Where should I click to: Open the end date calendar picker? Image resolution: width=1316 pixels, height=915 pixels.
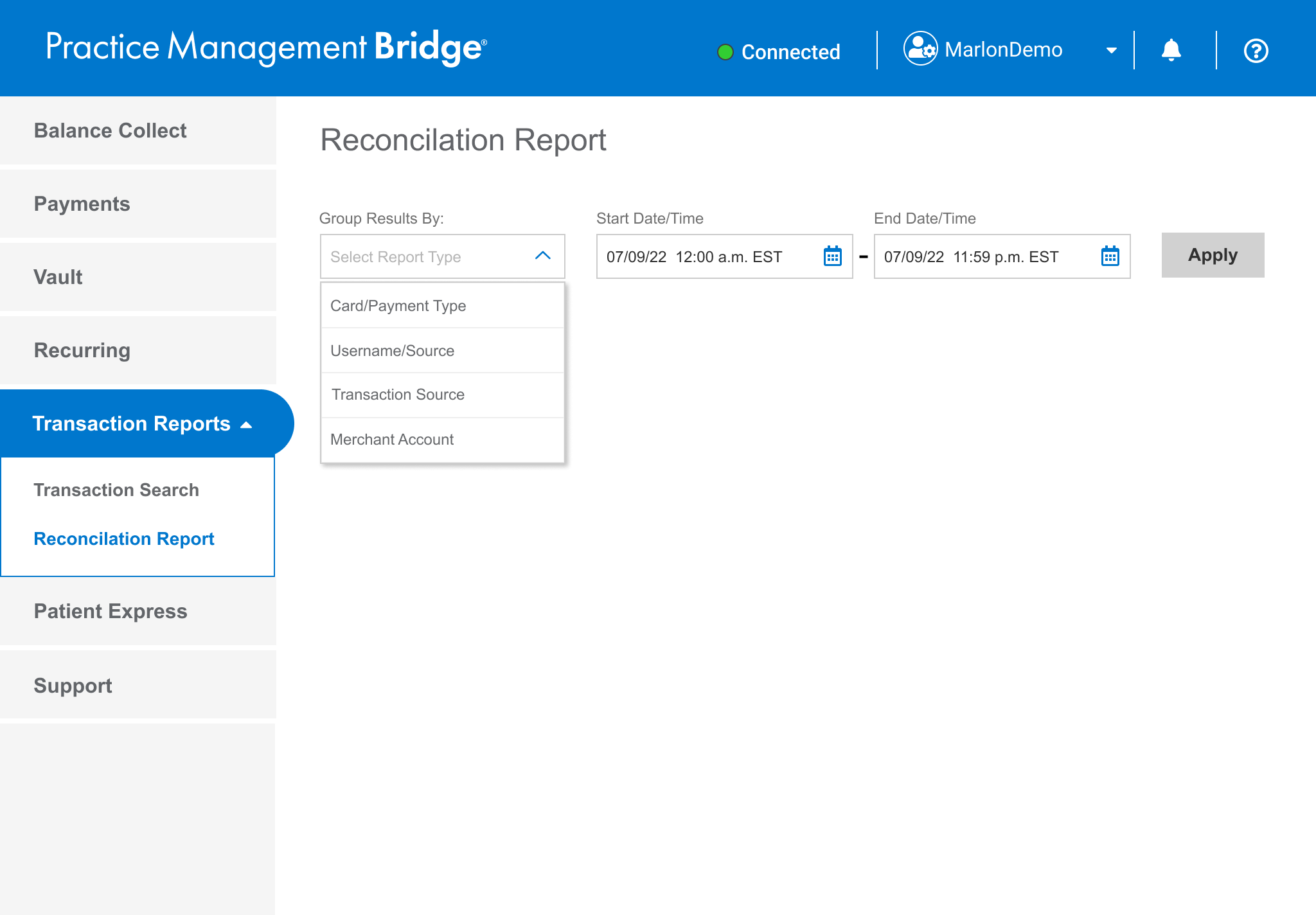(x=1110, y=256)
